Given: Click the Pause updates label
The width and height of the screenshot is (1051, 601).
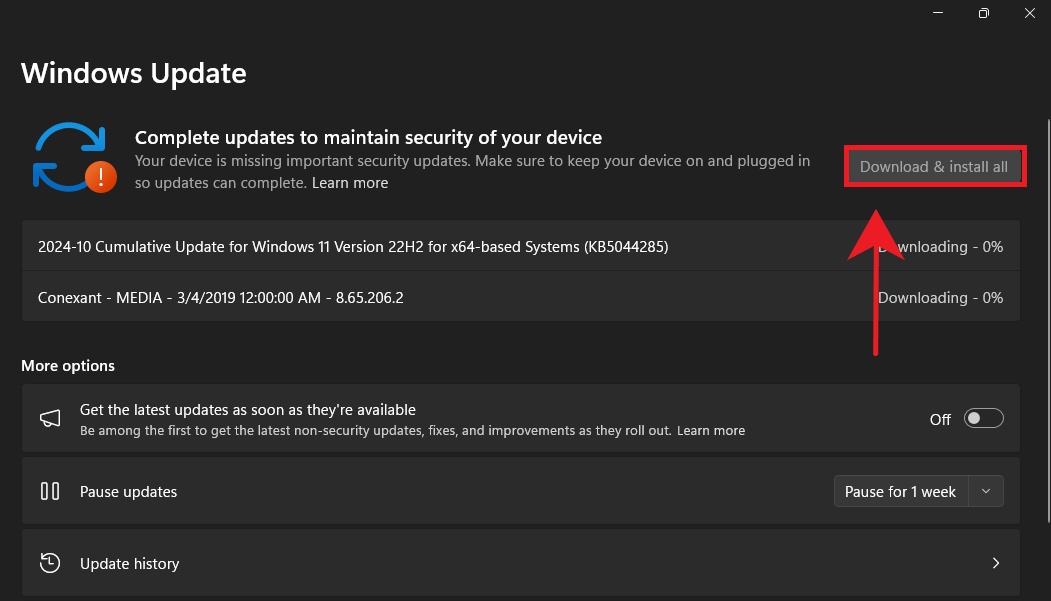Looking at the screenshot, I should coord(128,492).
